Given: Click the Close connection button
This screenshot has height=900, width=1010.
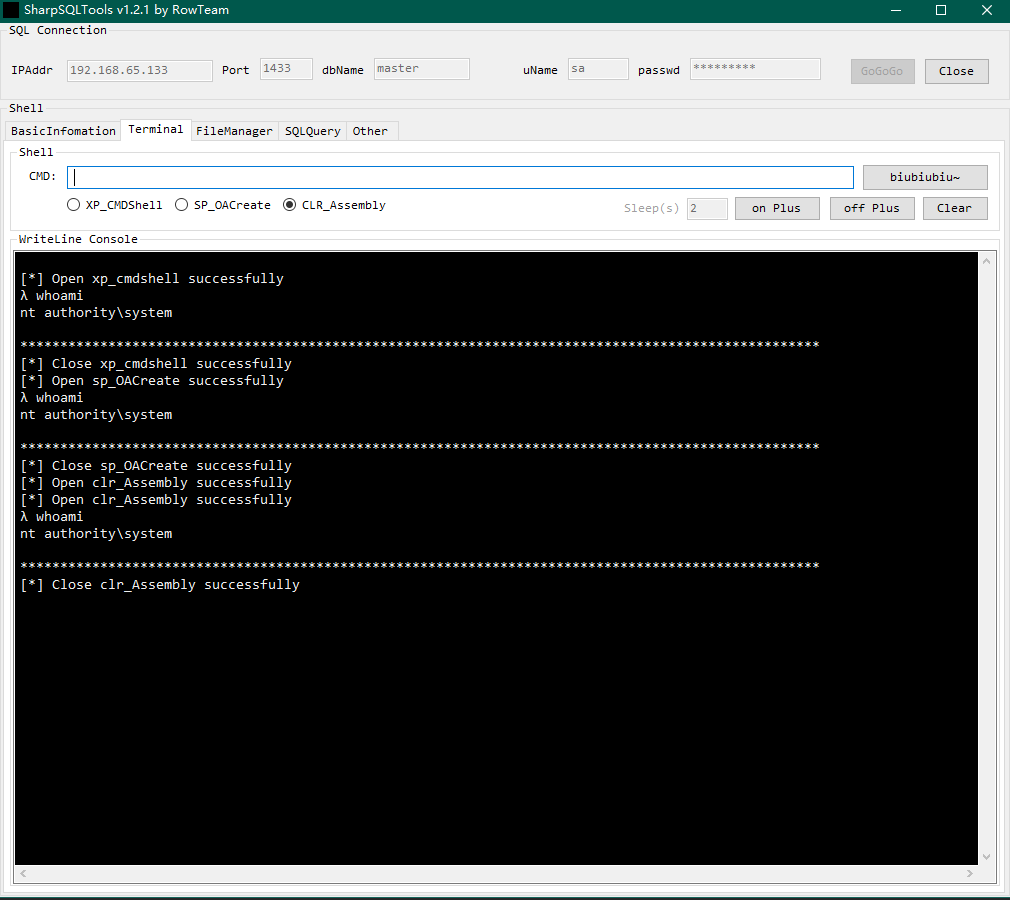Looking at the screenshot, I should coord(957,71).
